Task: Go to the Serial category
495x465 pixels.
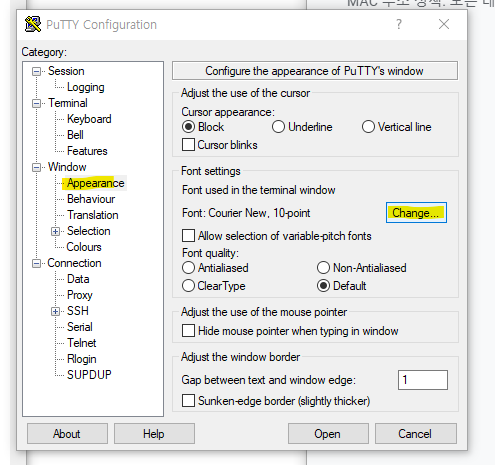Action: point(80,327)
